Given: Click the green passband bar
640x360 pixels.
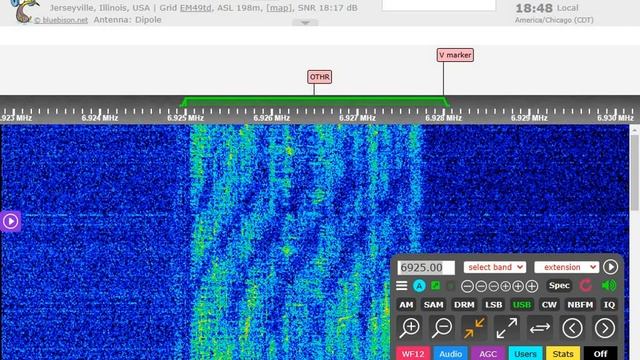Looking at the screenshot, I should 315,102.
